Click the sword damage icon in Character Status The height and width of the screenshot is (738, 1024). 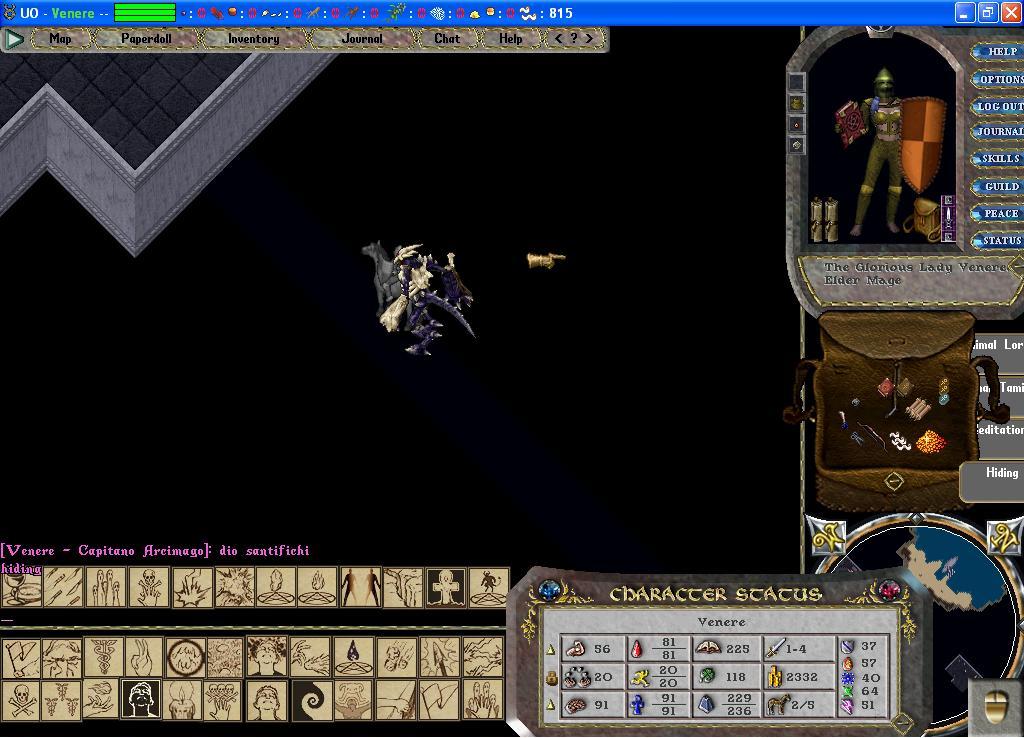coord(775,649)
